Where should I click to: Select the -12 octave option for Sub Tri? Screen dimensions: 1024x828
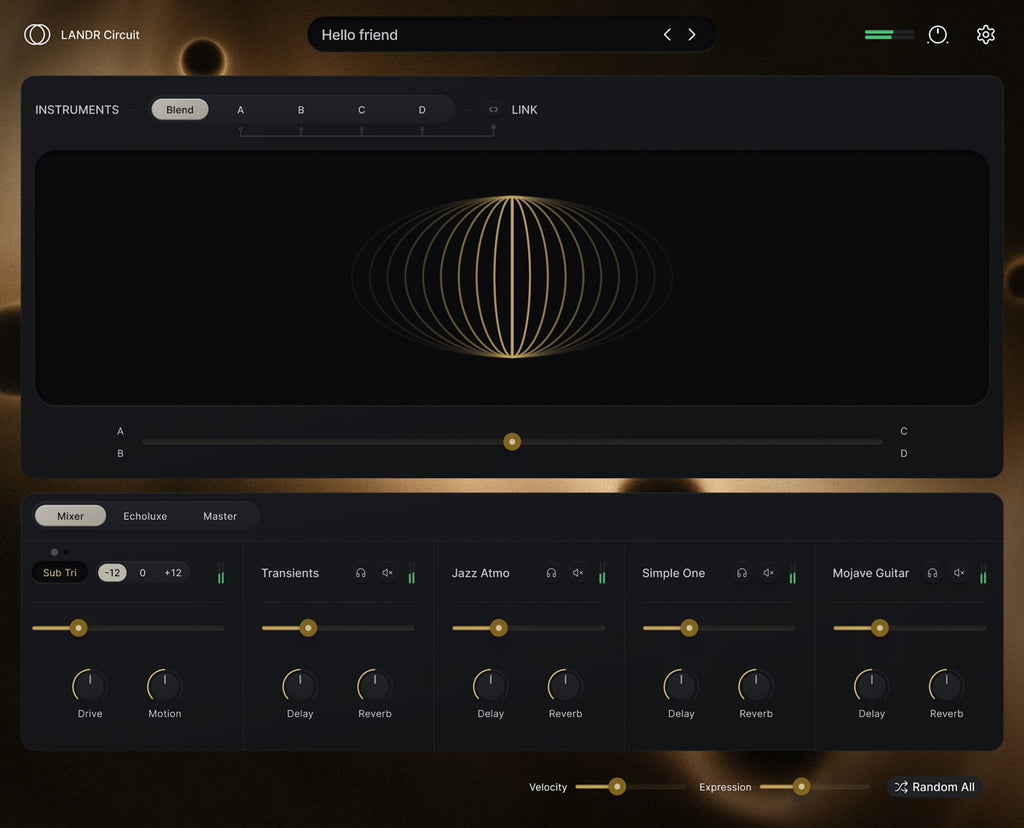[x=112, y=573]
